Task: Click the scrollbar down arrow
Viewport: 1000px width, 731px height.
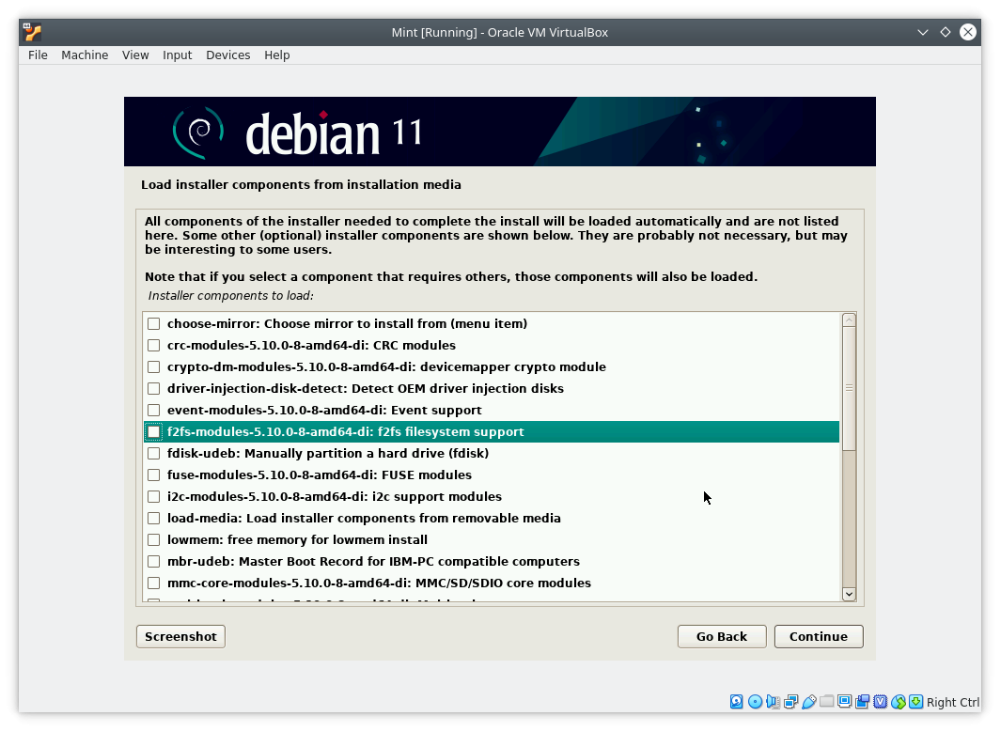Action: click(849, 594)
